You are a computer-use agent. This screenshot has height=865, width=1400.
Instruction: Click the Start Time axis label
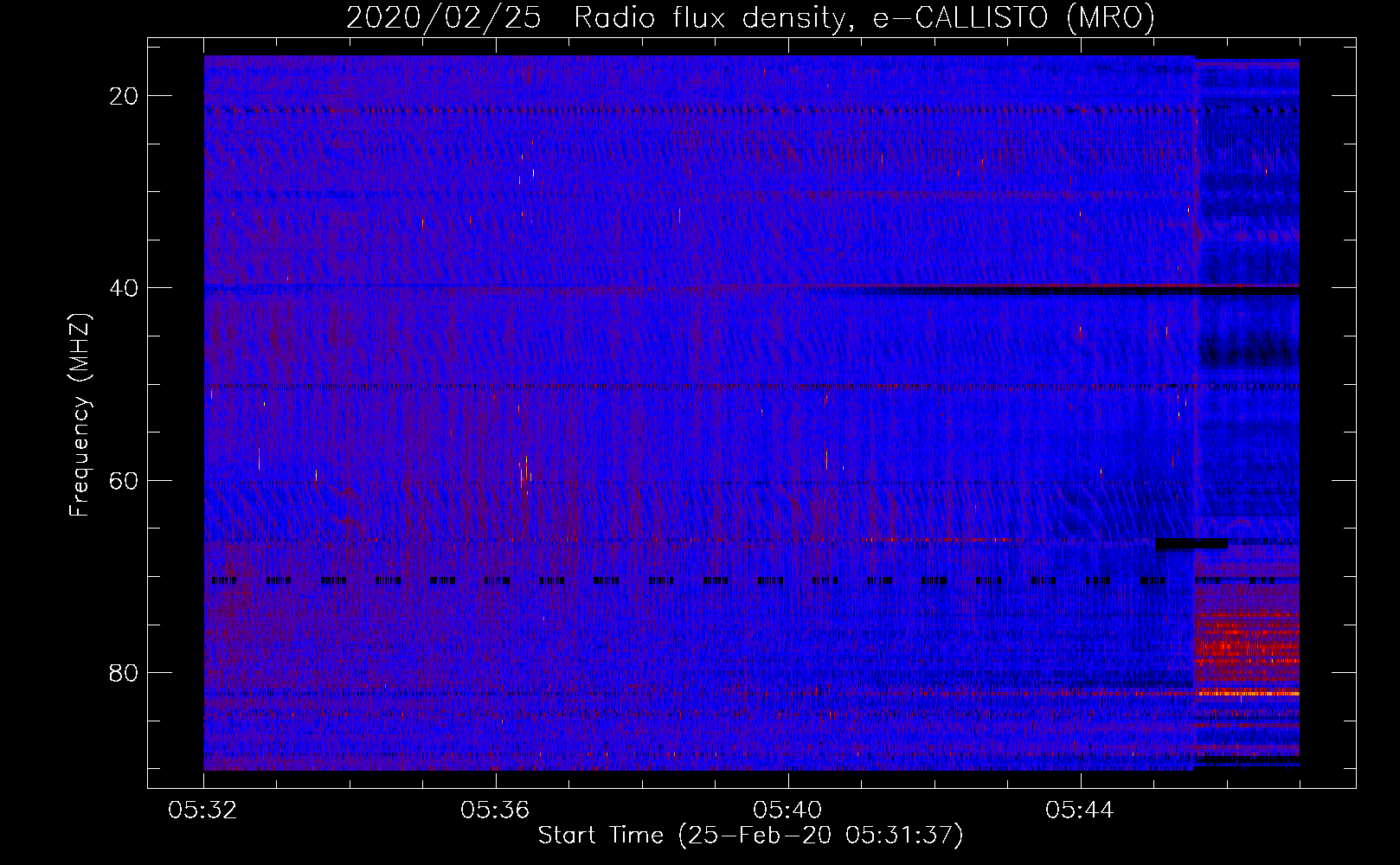pos(750,836)
